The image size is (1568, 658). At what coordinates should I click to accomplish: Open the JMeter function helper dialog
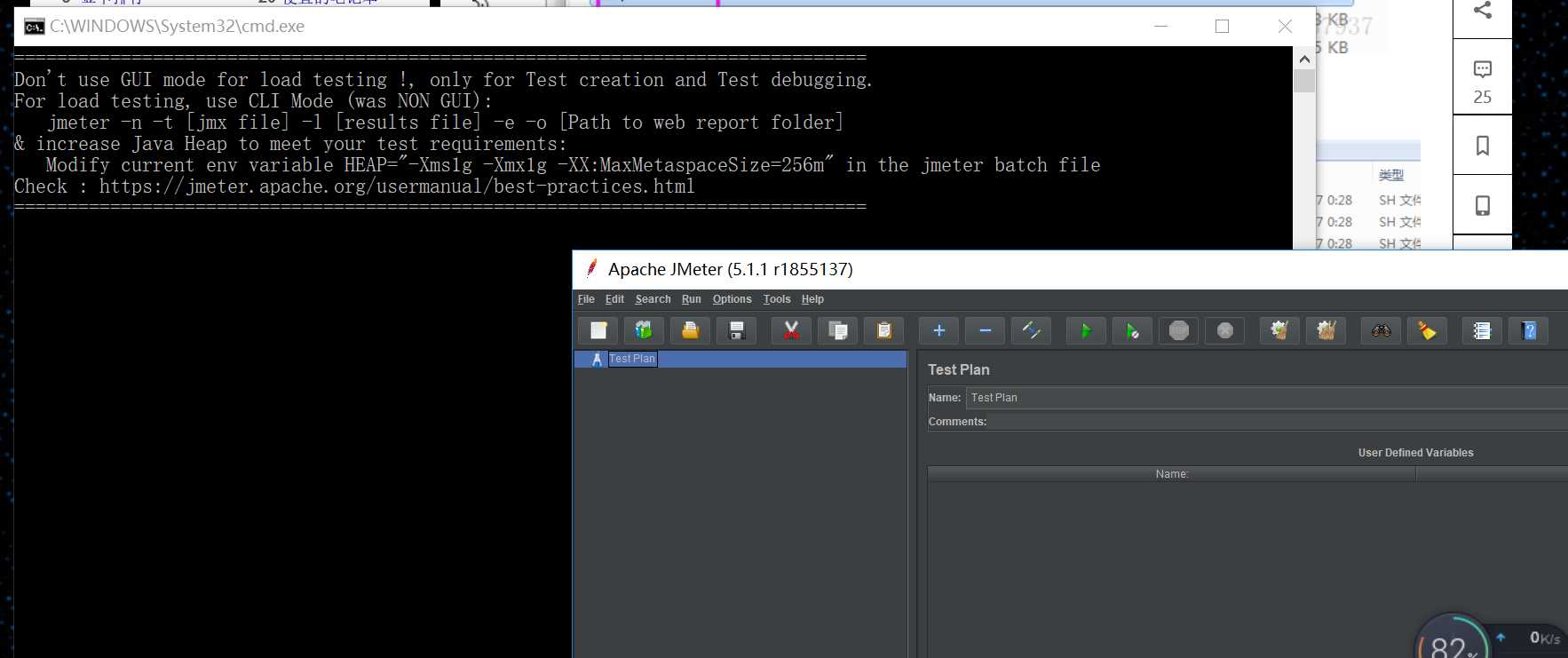(1482, 330)
